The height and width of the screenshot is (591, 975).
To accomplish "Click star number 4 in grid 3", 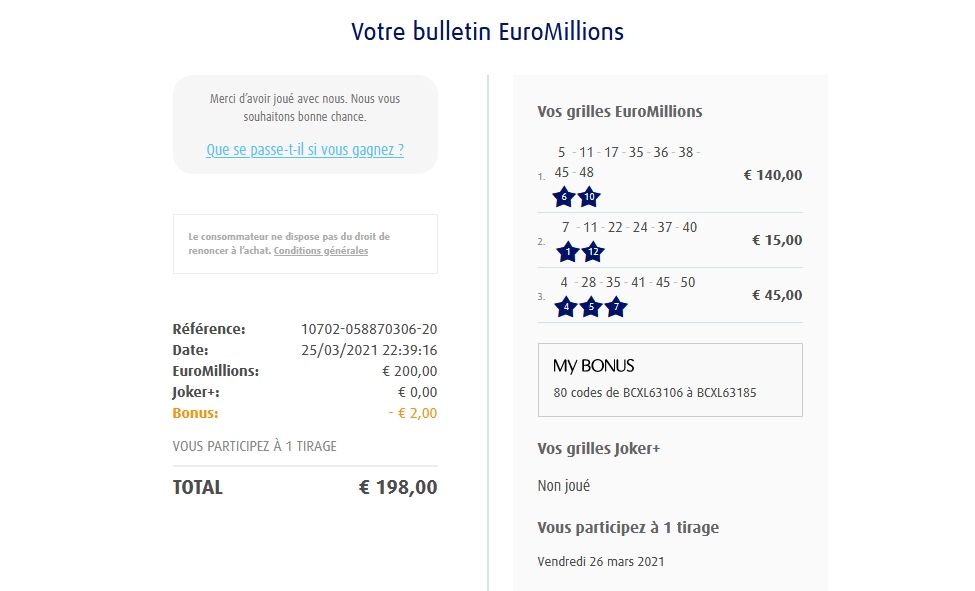I will [x=566, y=307].
